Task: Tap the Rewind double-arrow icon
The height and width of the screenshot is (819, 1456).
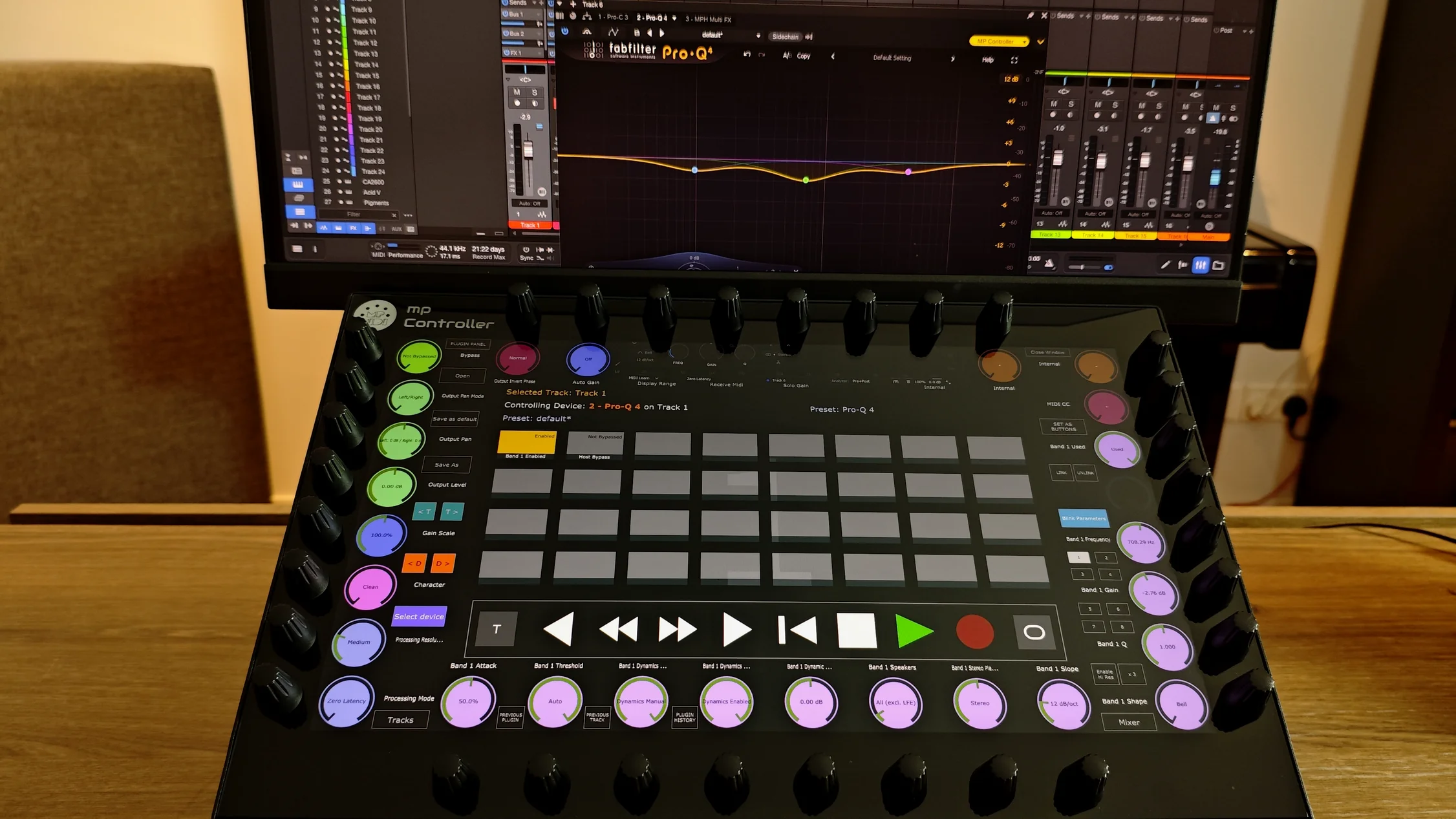Action: [x=619, y=628]
